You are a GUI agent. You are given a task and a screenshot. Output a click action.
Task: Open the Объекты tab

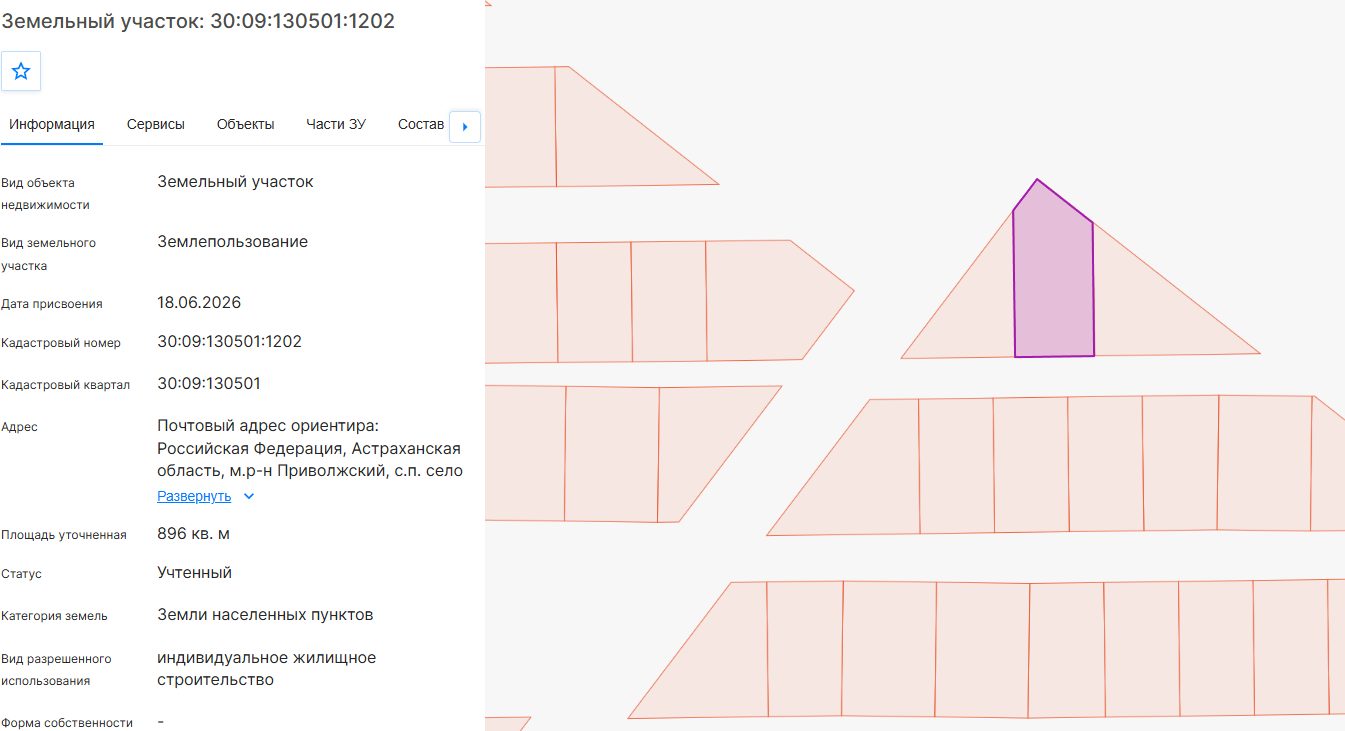tap(246, 124)
